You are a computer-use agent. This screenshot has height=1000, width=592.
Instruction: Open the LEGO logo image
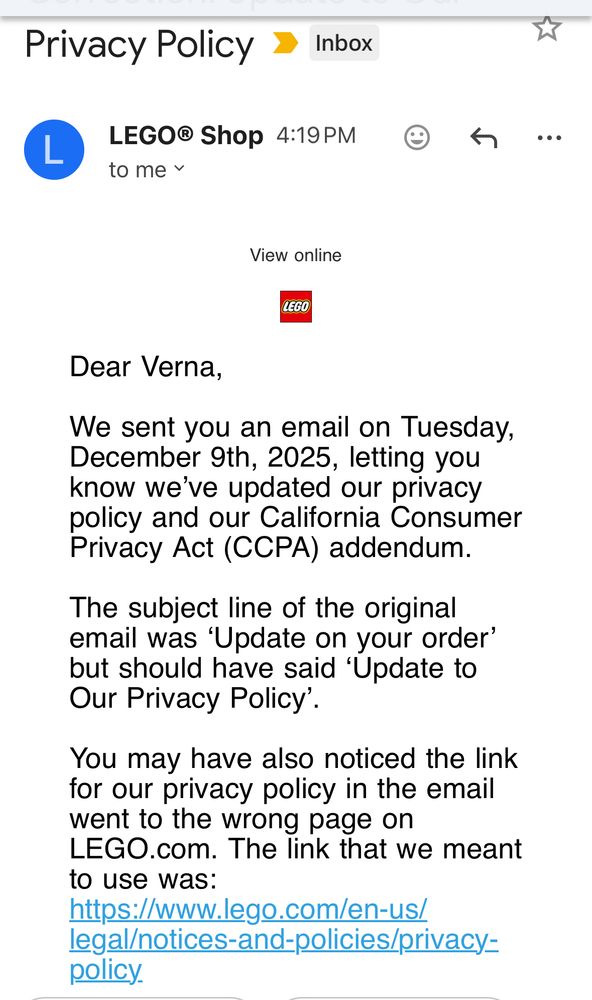coord(295,307)
